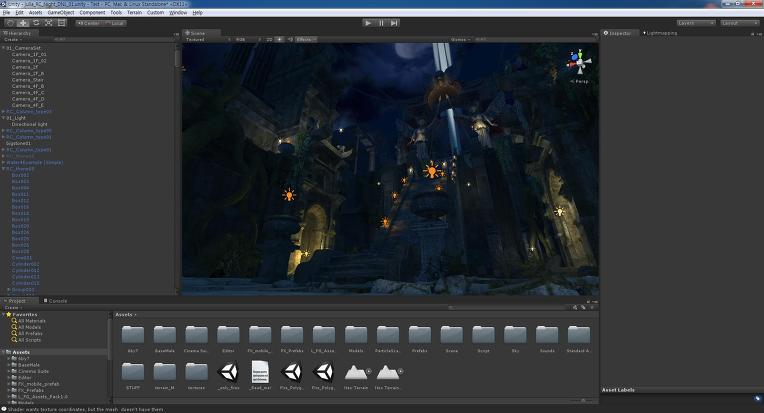Switch to the Console tab

tap(55, 301)
